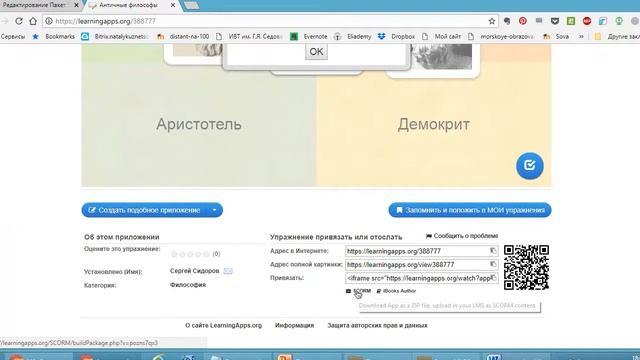Rate the exercise with the star rating
This screenshot has height=360, width=640.
coord(190,254)
